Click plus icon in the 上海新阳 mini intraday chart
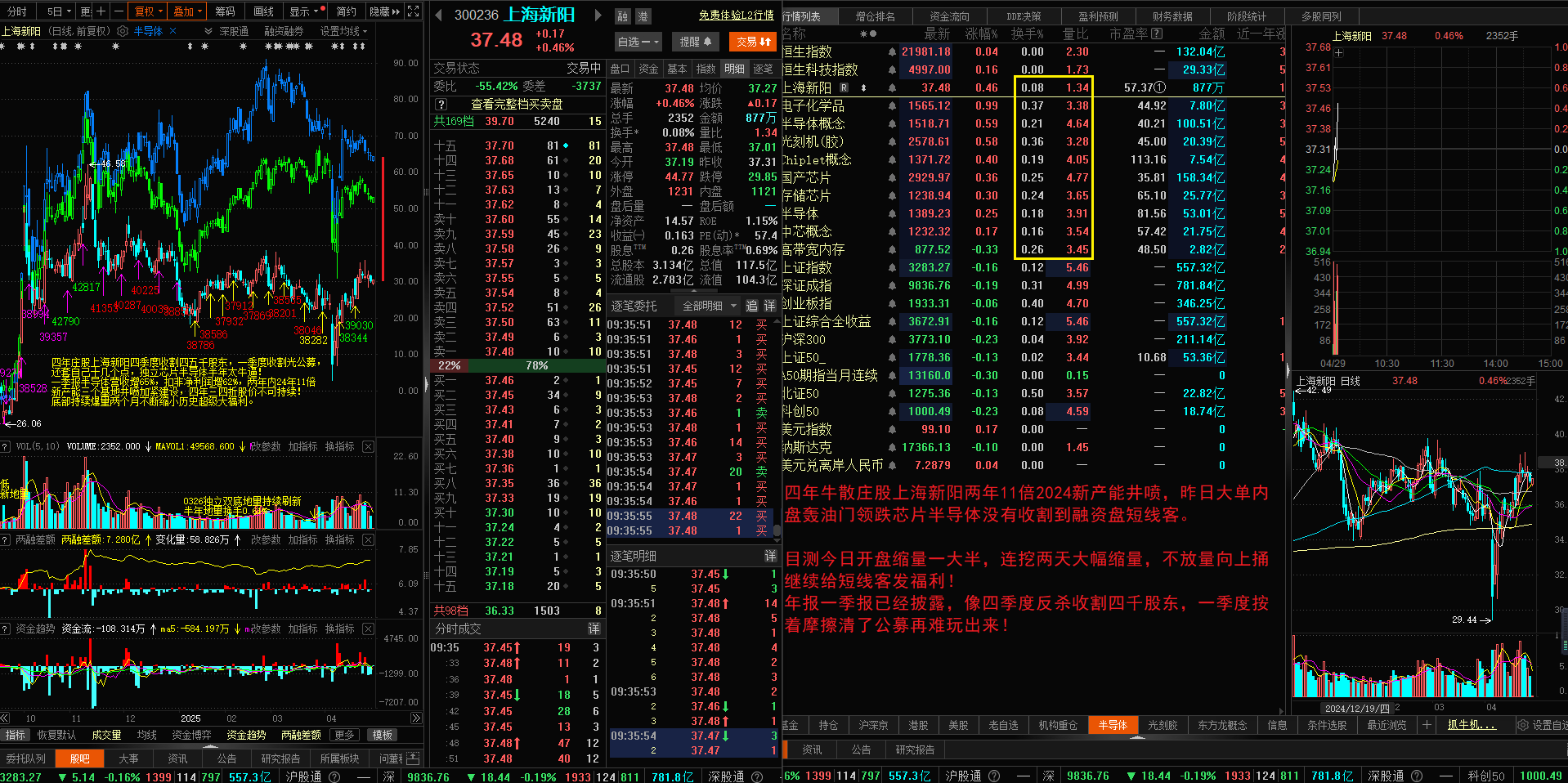The height and width of the screenshot is (783, 1568). [x=1339, y=53]
